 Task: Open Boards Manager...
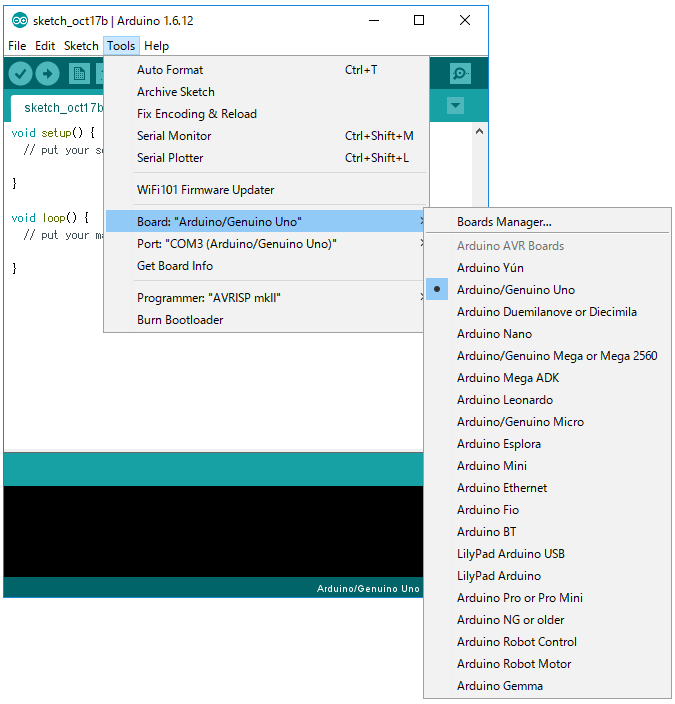coord(547,222)
